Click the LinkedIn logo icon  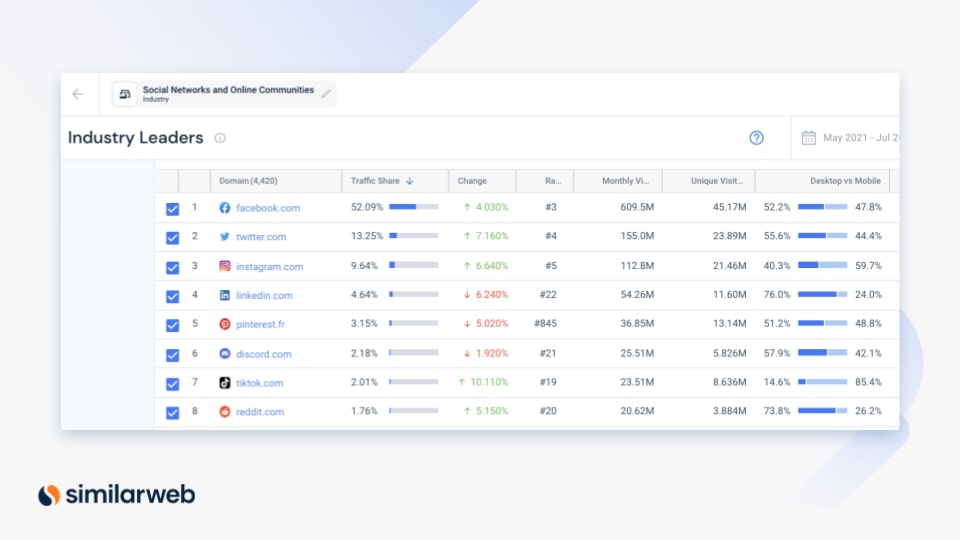click(x=225, y=295)
